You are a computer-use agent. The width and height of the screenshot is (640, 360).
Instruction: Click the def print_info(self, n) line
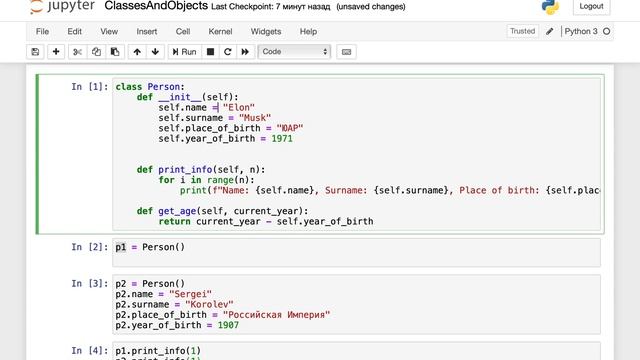click(201, 169)
